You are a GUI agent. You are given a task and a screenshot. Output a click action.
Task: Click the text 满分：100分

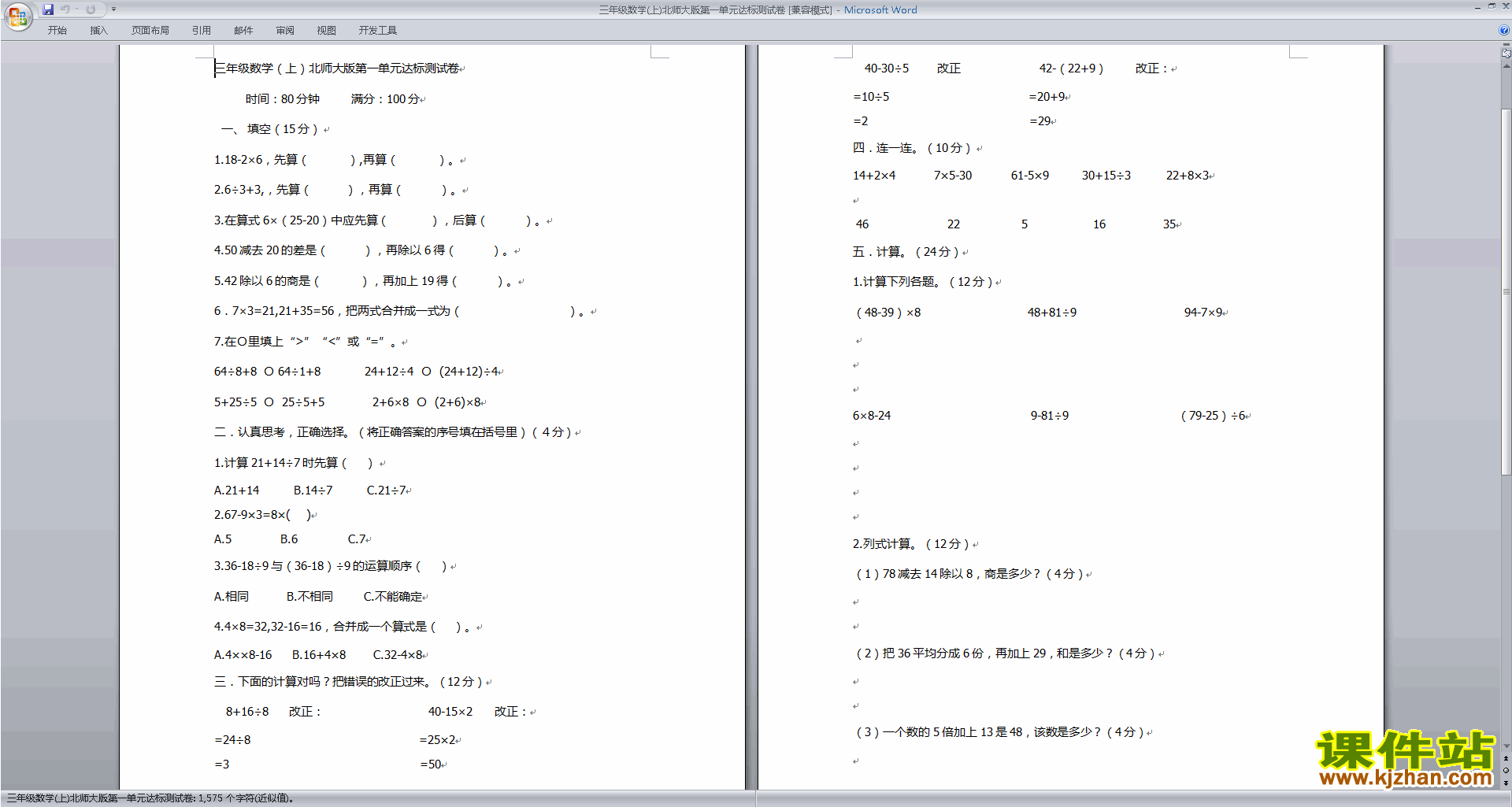coord(385,99)
